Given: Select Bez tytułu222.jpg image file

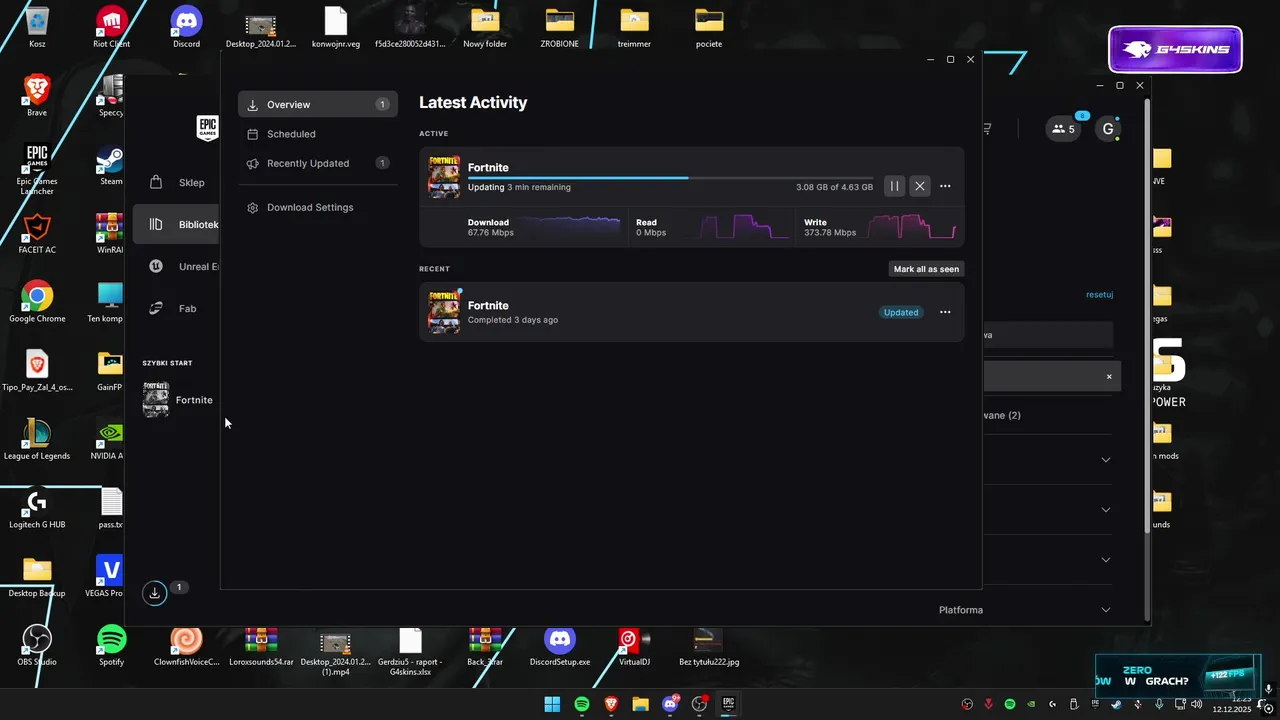Looking at the screenshot, I should tap(709, 645).
